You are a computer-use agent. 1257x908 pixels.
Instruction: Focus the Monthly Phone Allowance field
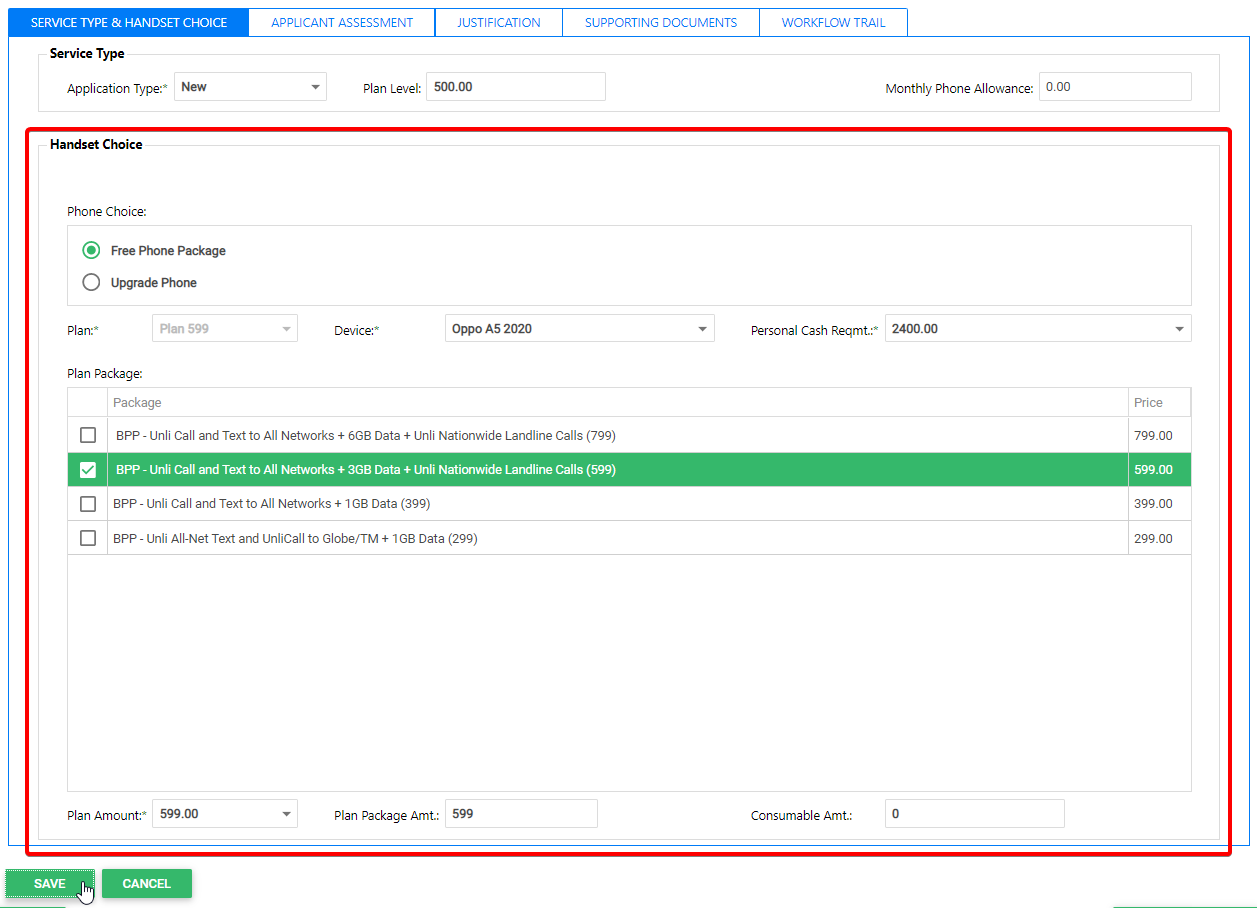point(1115,87)
